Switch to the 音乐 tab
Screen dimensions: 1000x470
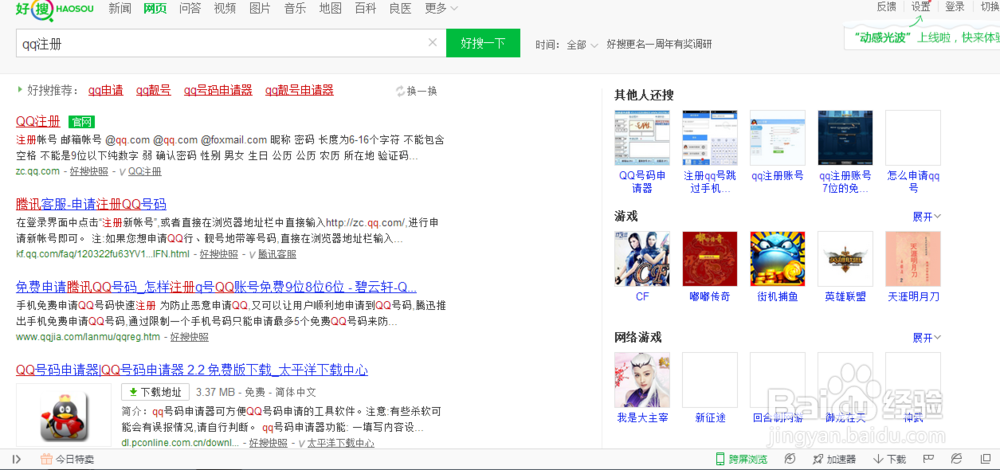[295, 9]
